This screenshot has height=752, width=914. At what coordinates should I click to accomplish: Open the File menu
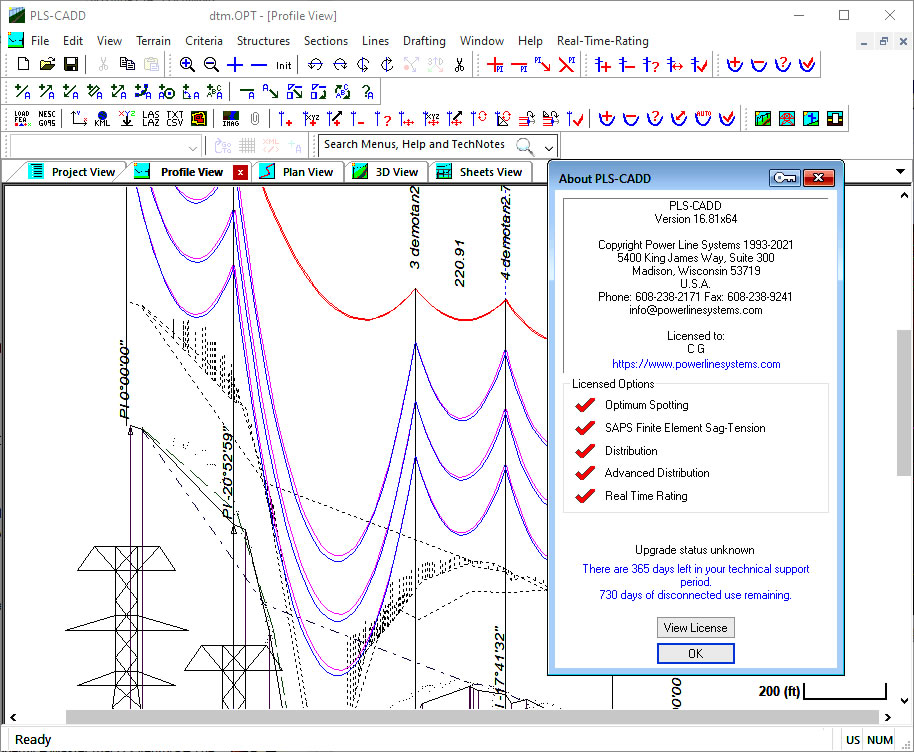pos(40,41)
